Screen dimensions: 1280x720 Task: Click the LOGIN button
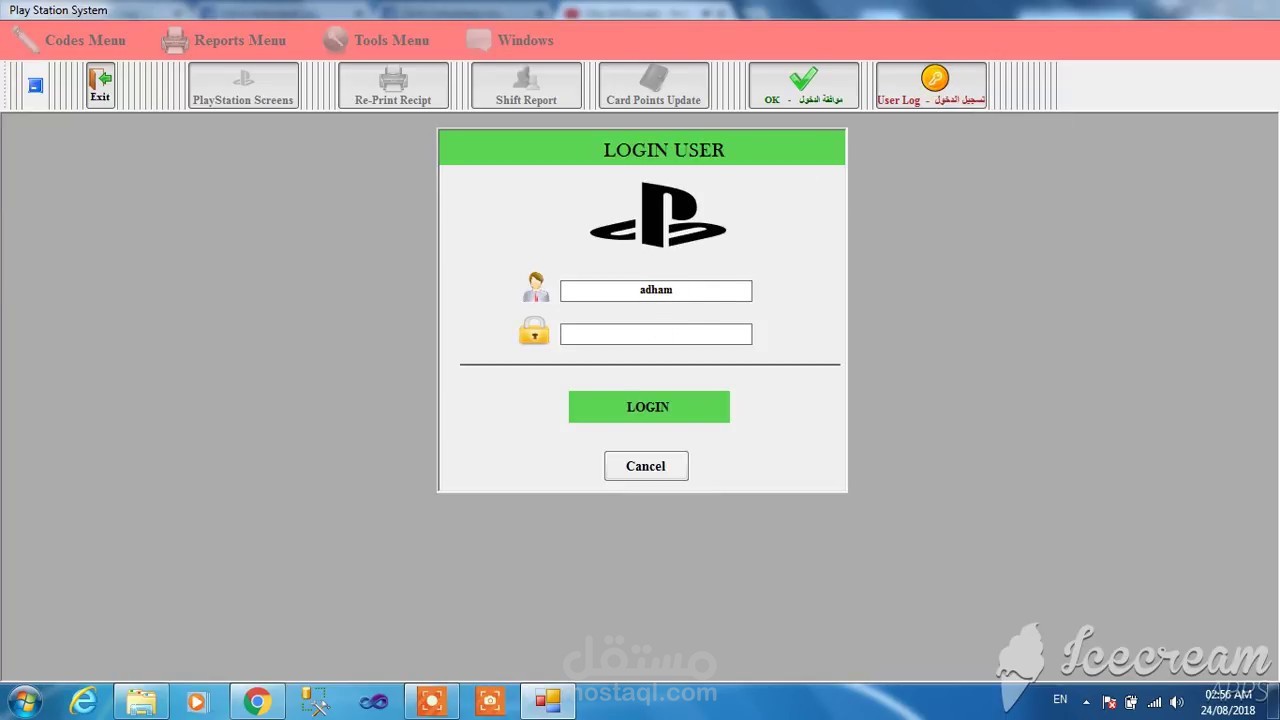pos(648,406)
